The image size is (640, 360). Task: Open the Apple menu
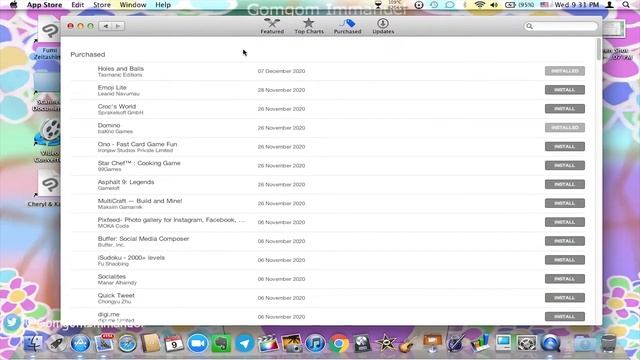pyautogui.click(x=13, y=5)
